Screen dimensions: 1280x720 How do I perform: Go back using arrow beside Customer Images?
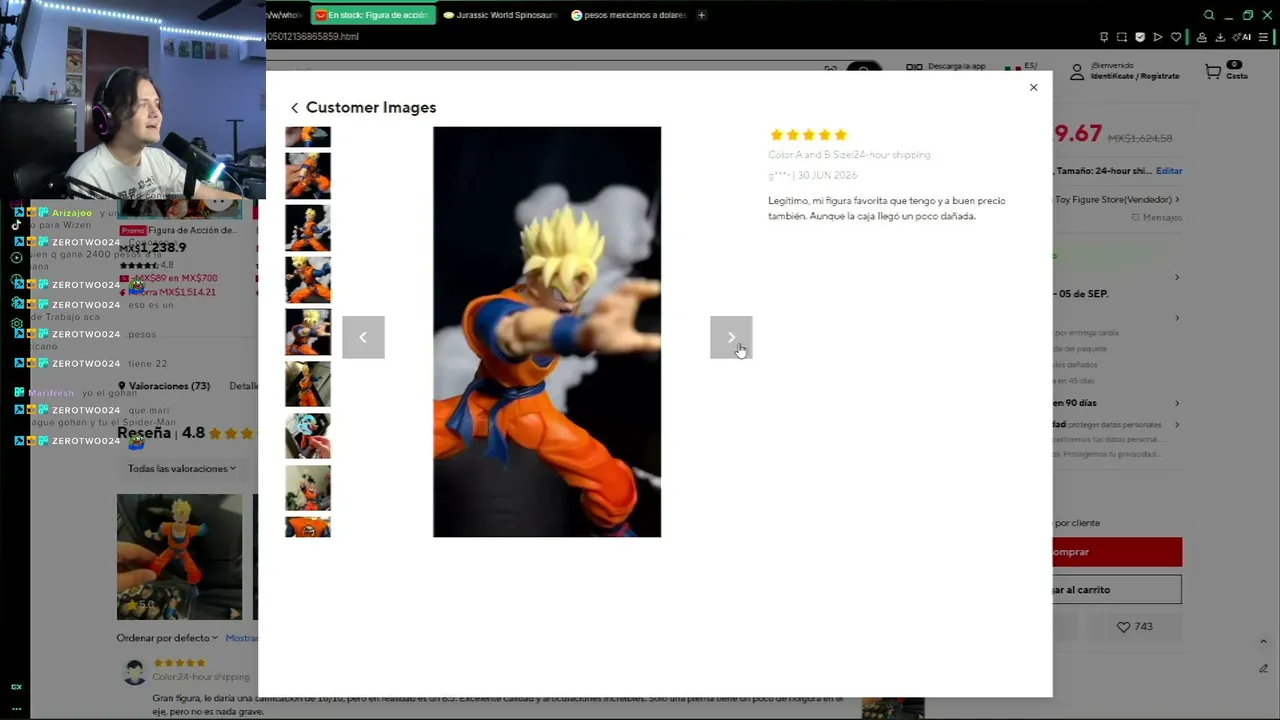pyautogui.click(x=294, y=108)
